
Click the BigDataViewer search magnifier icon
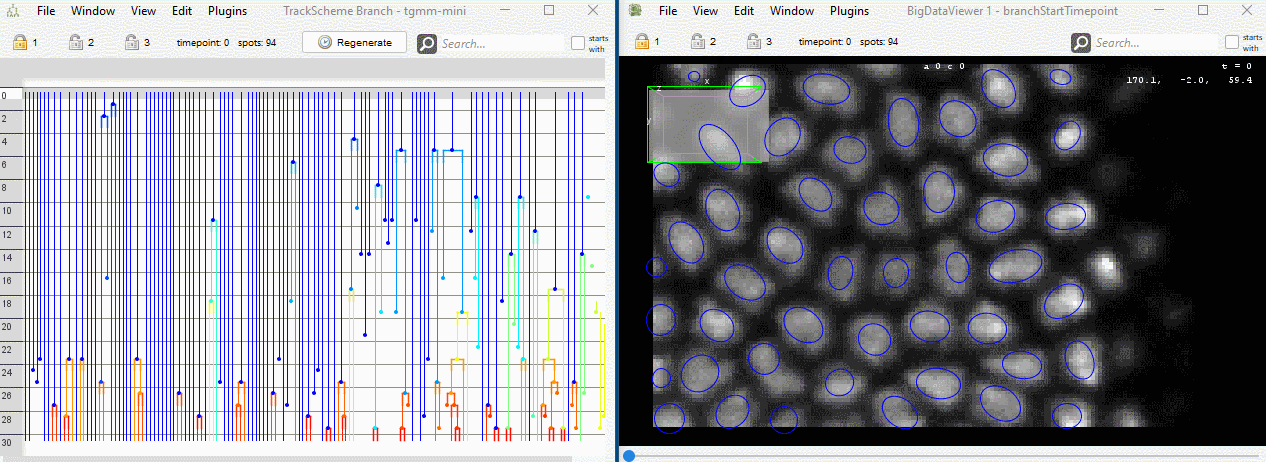1081,43
